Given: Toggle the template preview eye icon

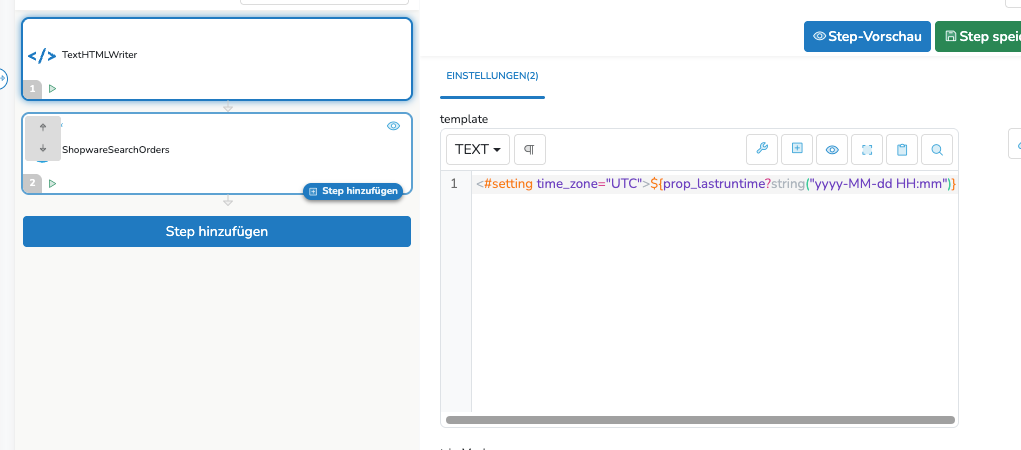Looking at the screenshot, I should coord(832,149).
